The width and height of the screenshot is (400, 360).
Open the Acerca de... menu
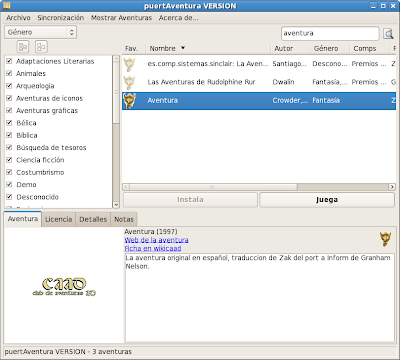(x=178, y=18)
